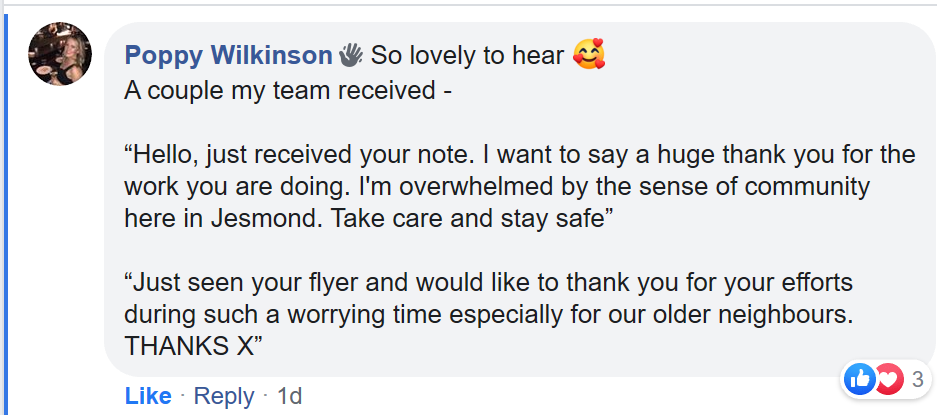Open the 1d comment timestamp

tap(289, 396)
